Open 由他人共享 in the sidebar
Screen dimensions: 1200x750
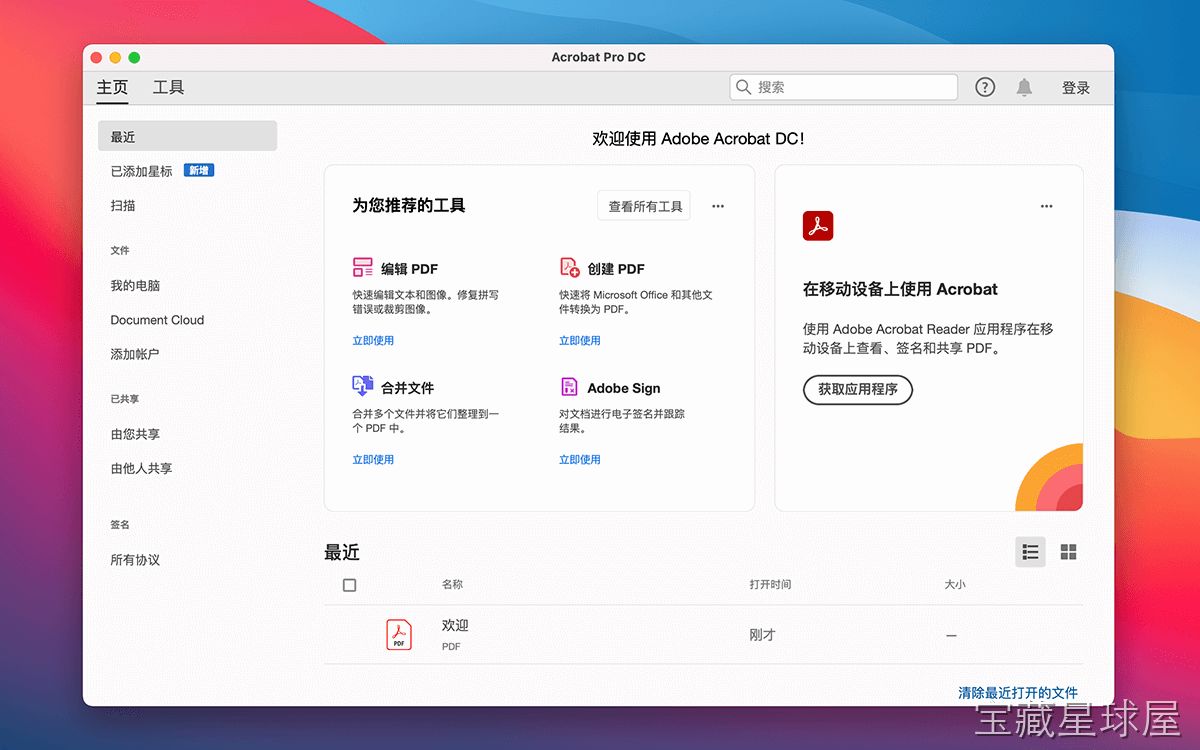click(x=141, y=468)
